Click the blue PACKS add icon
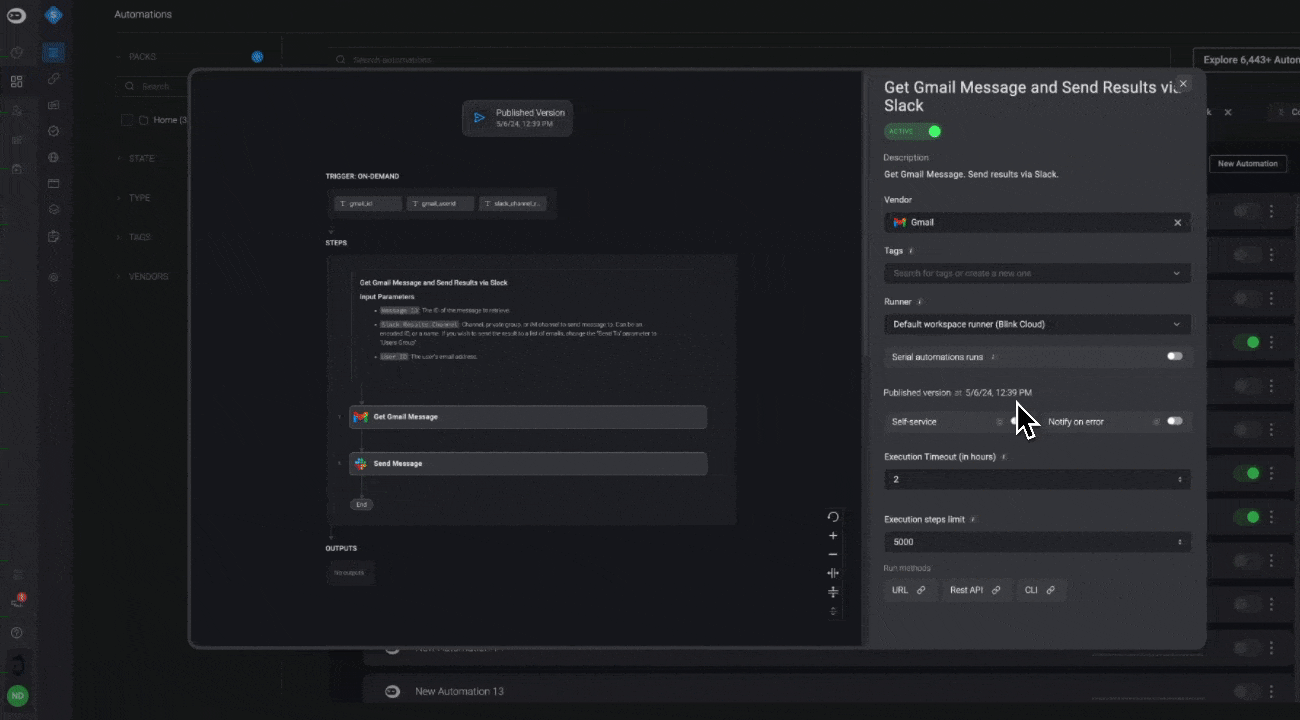 (x=257, y=57)
